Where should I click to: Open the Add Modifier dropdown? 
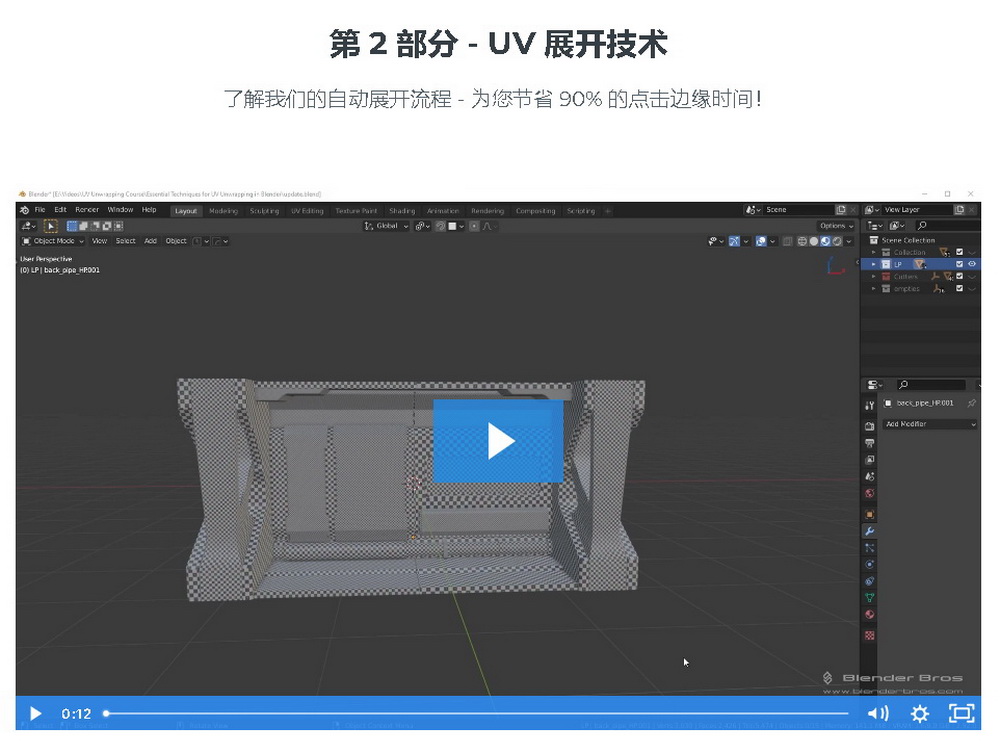coord(930,424)
